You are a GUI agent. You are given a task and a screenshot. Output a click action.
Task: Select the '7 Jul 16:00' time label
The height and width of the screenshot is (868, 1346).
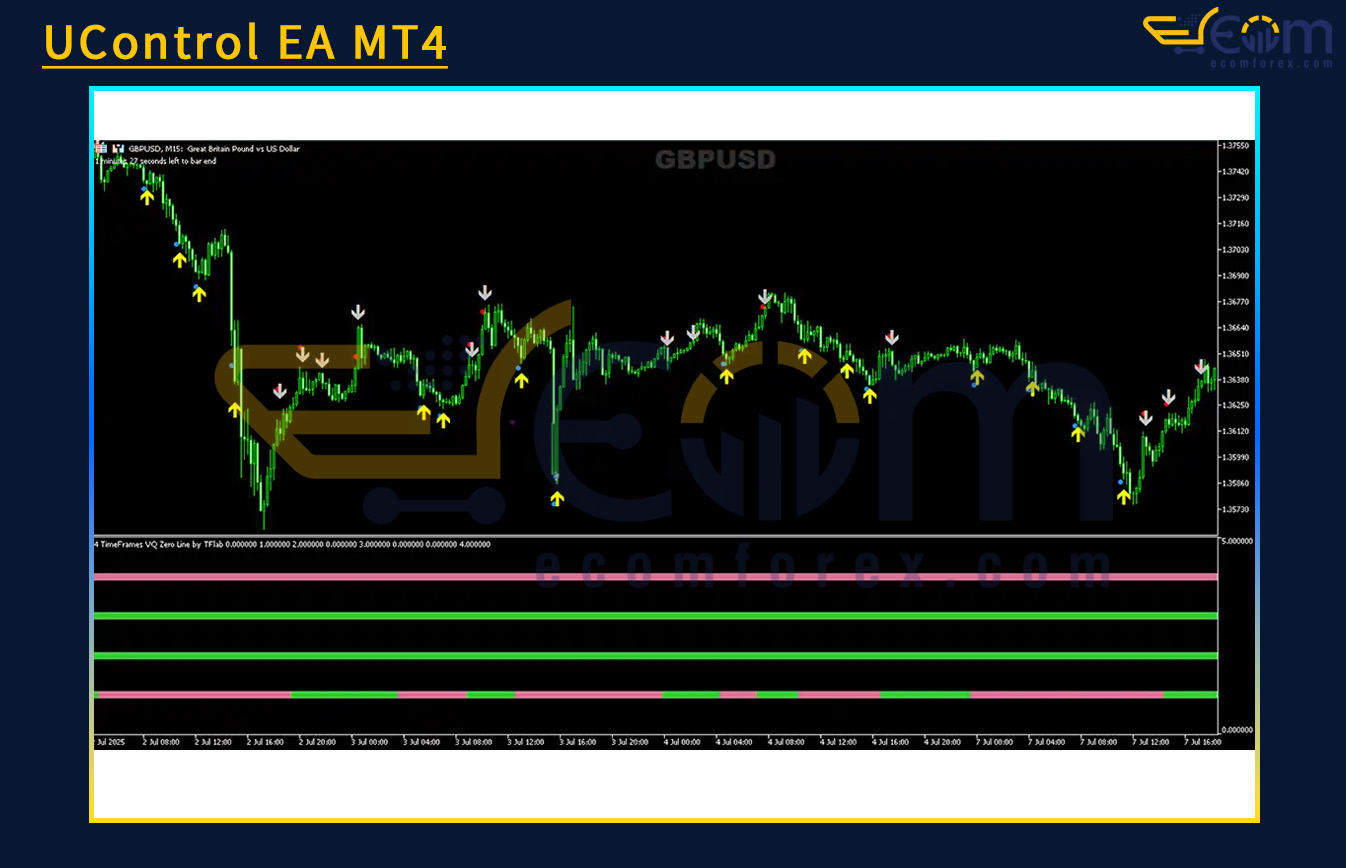point(1202,742)
